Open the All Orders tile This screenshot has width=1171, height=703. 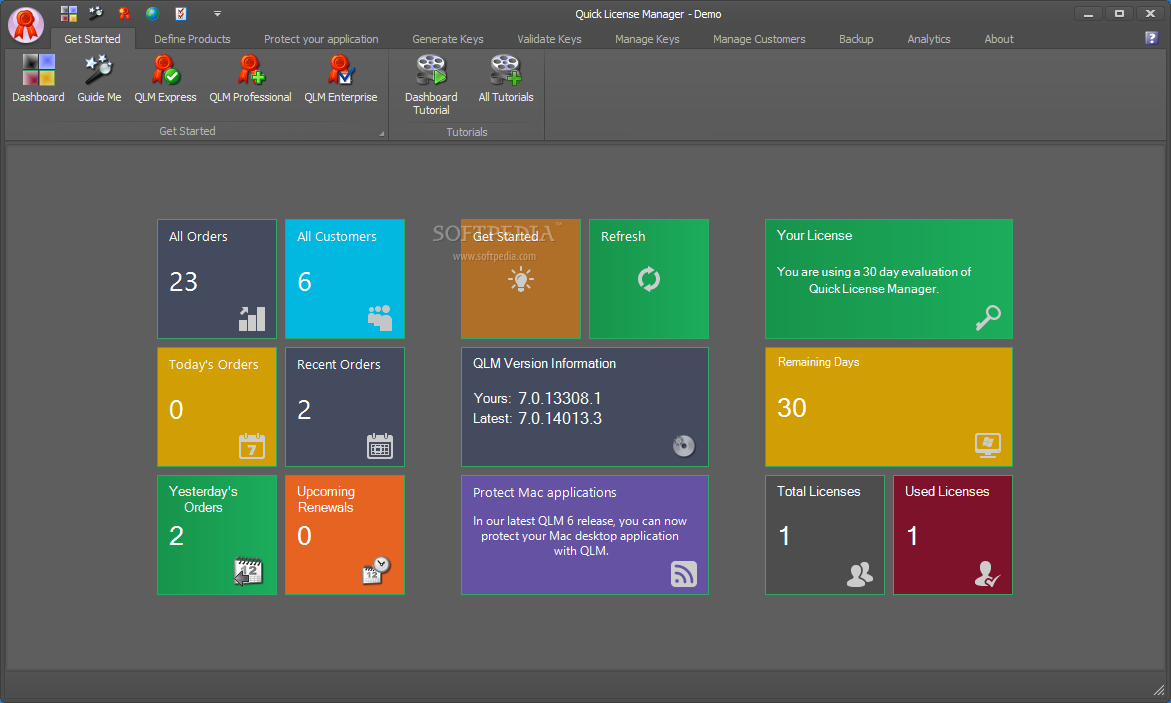(217, 279)
